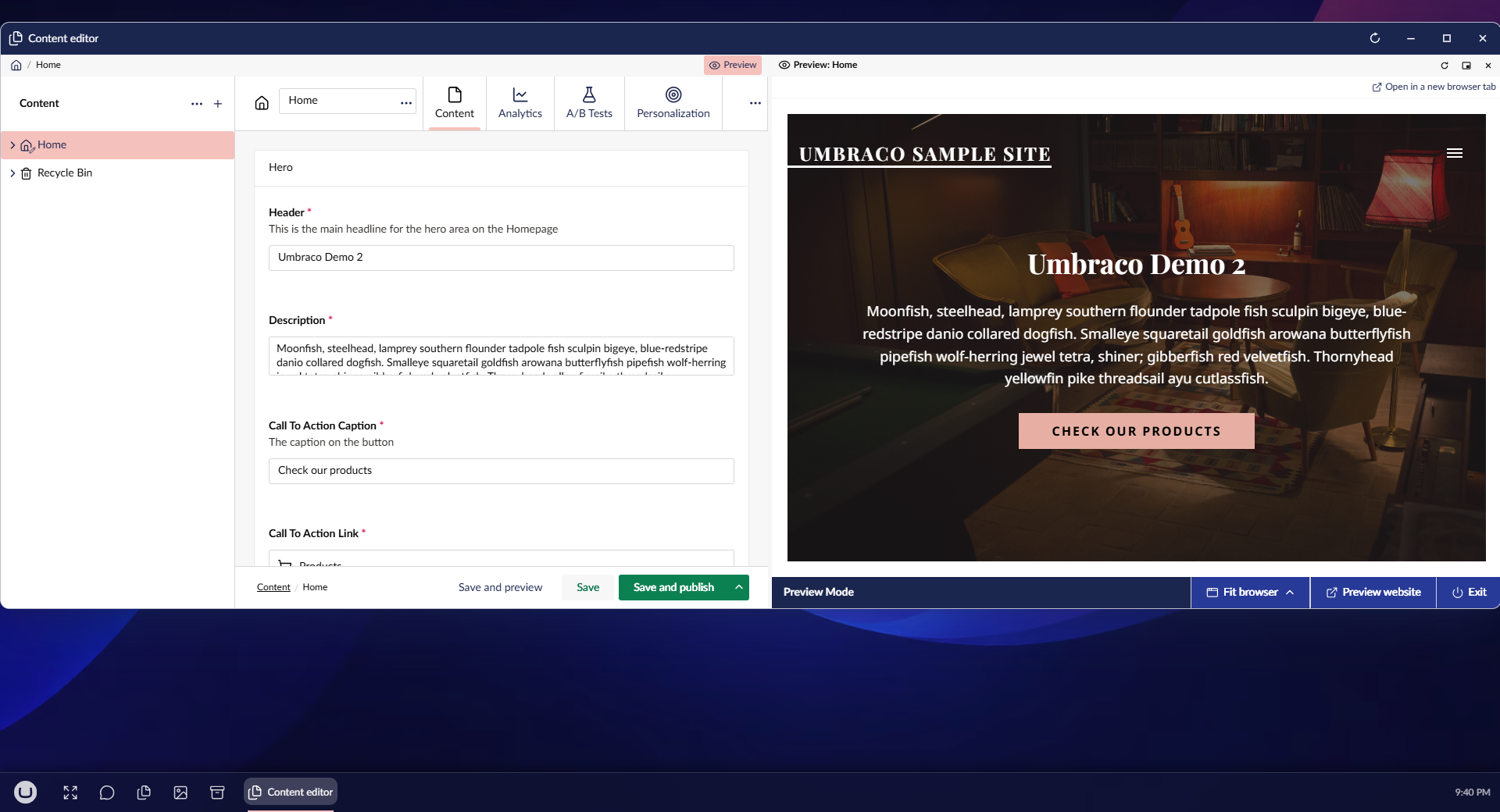This screenshot has width=1500, height=812.
Task: Click the home icon in the breadcrumb bar
Action: point(16,65)
